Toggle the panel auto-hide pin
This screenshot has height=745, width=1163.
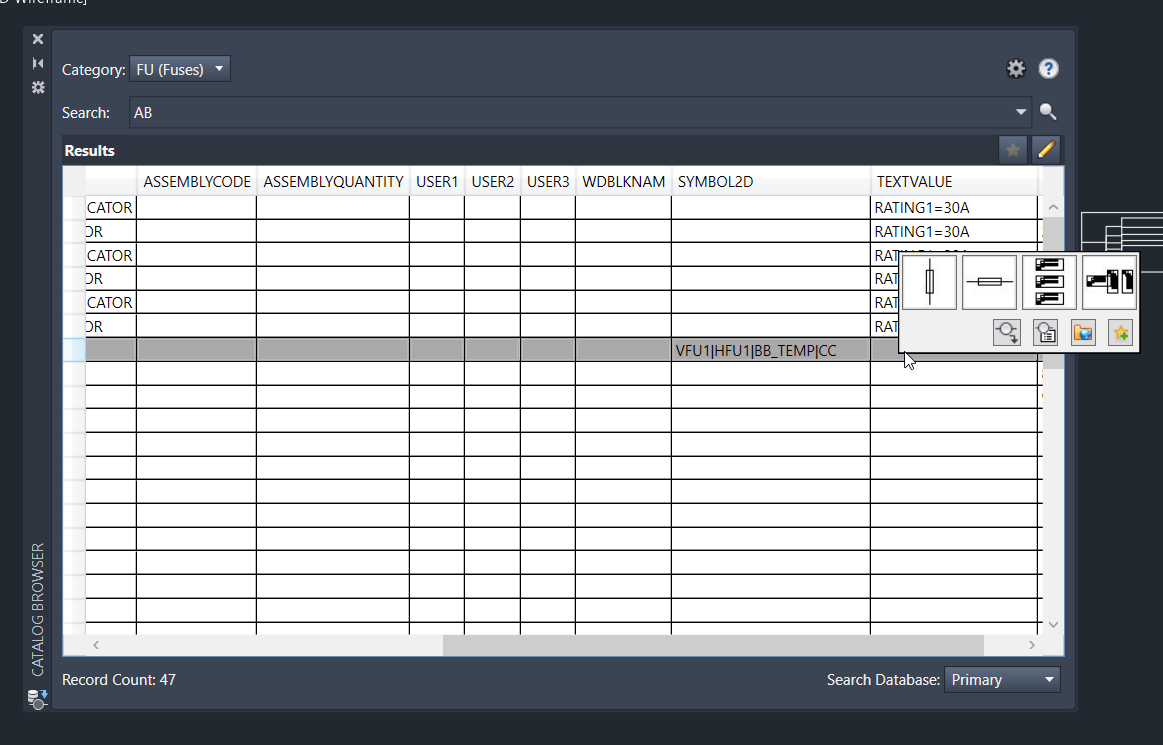tap(37, 62)
